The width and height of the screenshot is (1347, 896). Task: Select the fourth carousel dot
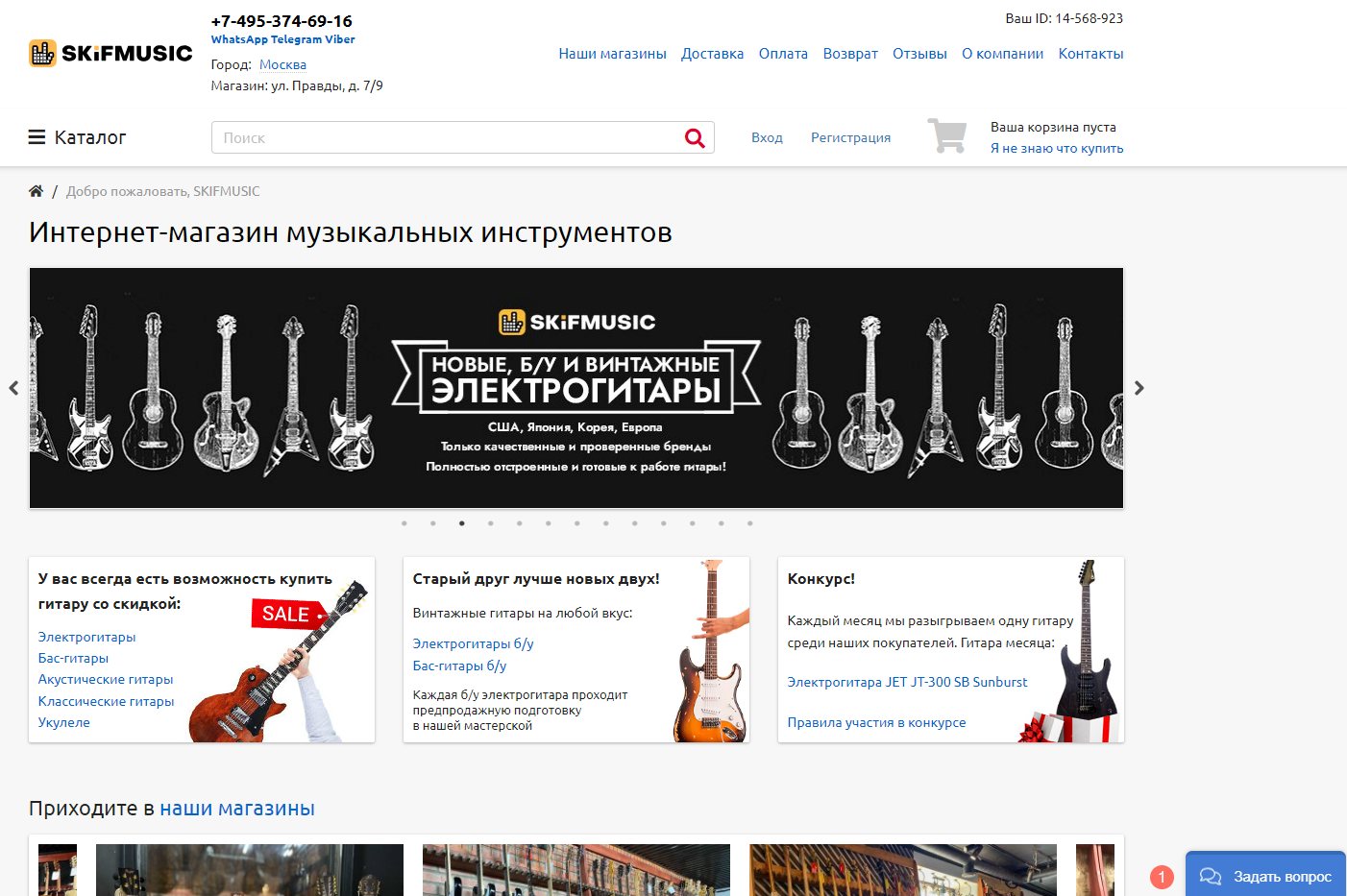tap(491, 523)
